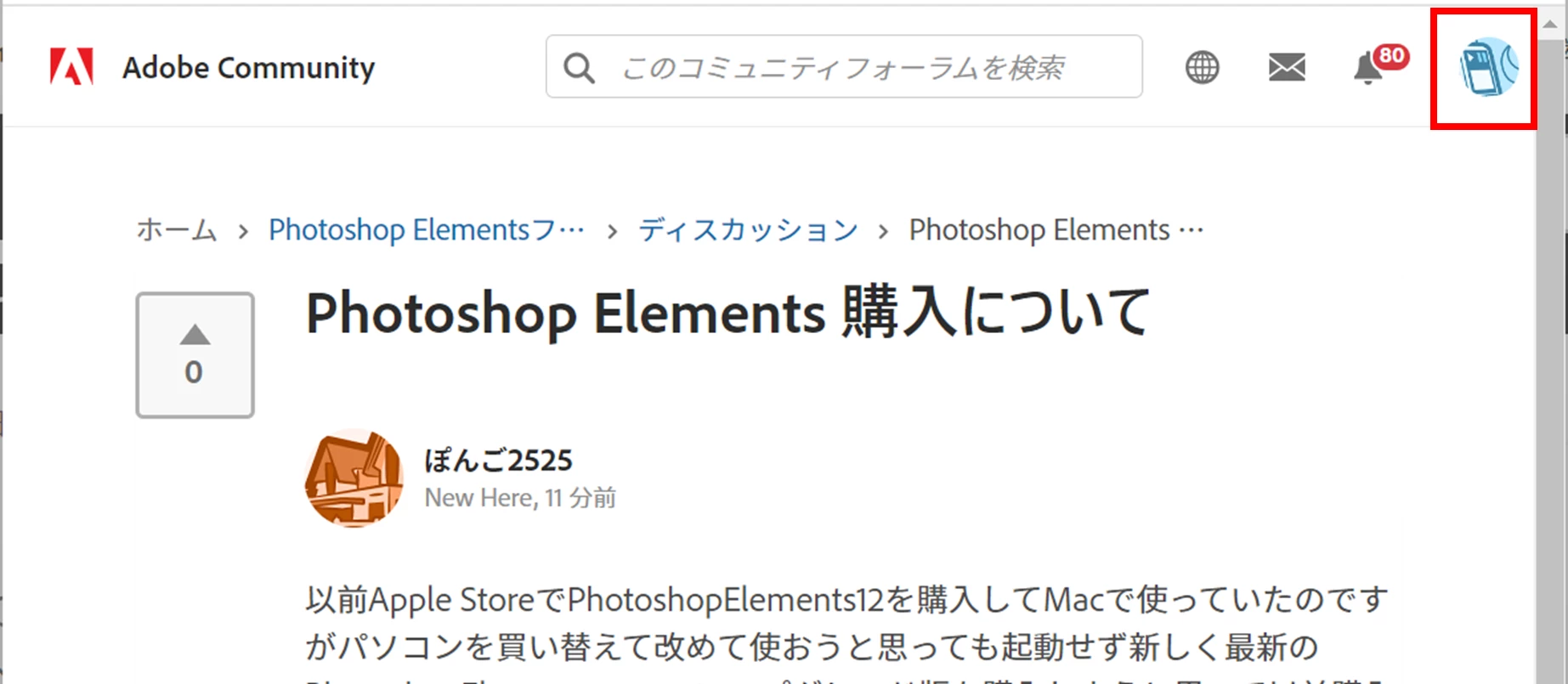Upvote the post with the arrow

coord(195,335)
